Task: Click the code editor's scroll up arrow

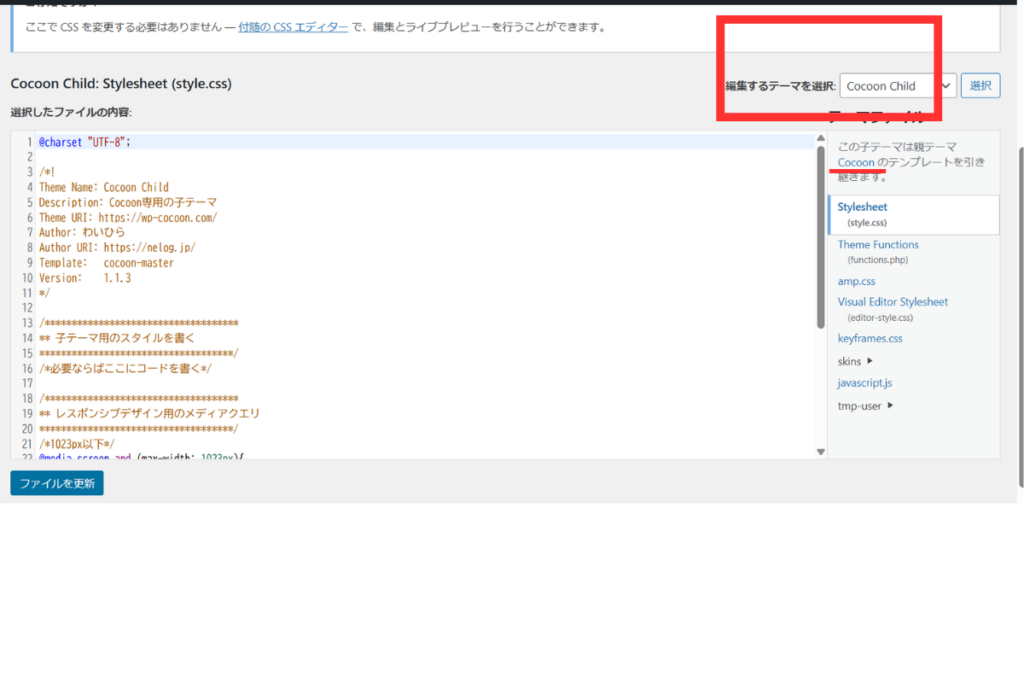Action: click(x=821, y=140)
